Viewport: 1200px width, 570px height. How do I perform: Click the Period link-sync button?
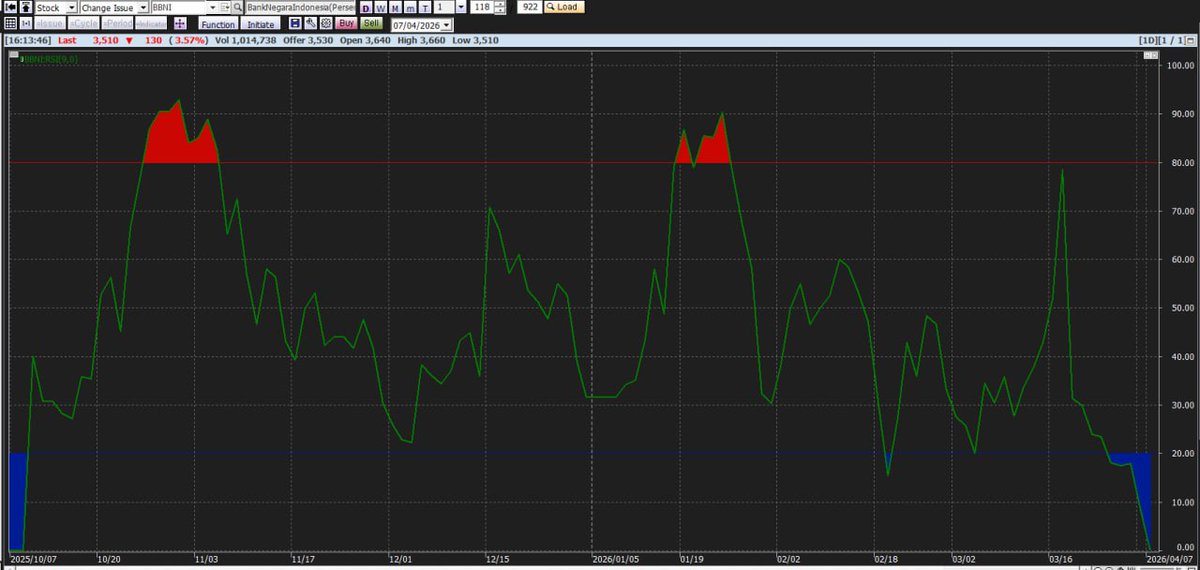pos(116,24)
